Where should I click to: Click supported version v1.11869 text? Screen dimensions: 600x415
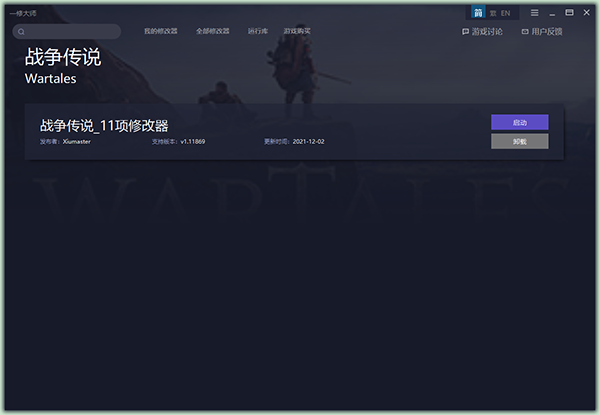click(x=193, y=142)
